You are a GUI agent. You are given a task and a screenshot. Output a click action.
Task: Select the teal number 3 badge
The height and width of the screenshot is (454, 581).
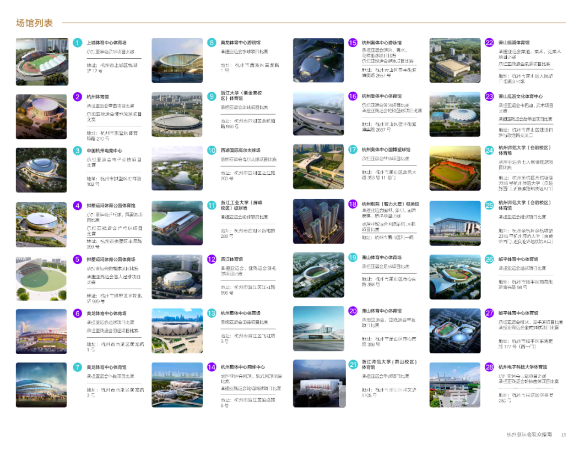tap(77, 150)
